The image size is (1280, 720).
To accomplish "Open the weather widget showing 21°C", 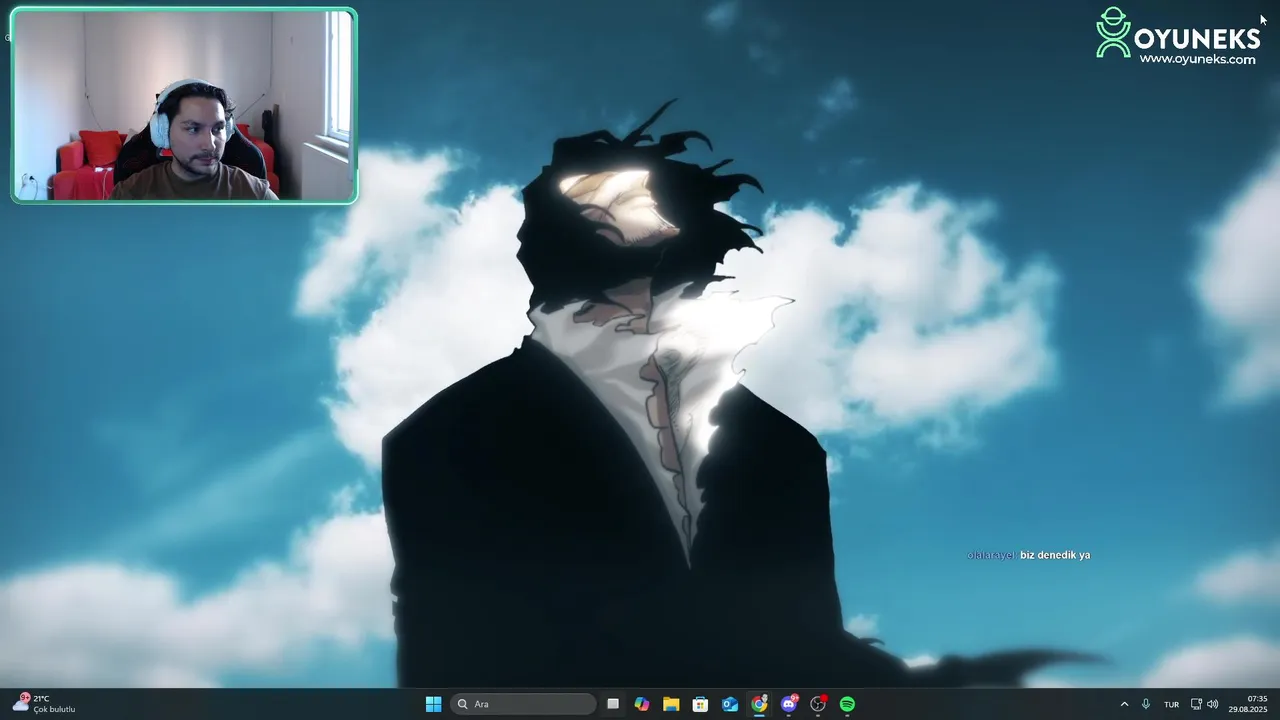I will point(44,704).
